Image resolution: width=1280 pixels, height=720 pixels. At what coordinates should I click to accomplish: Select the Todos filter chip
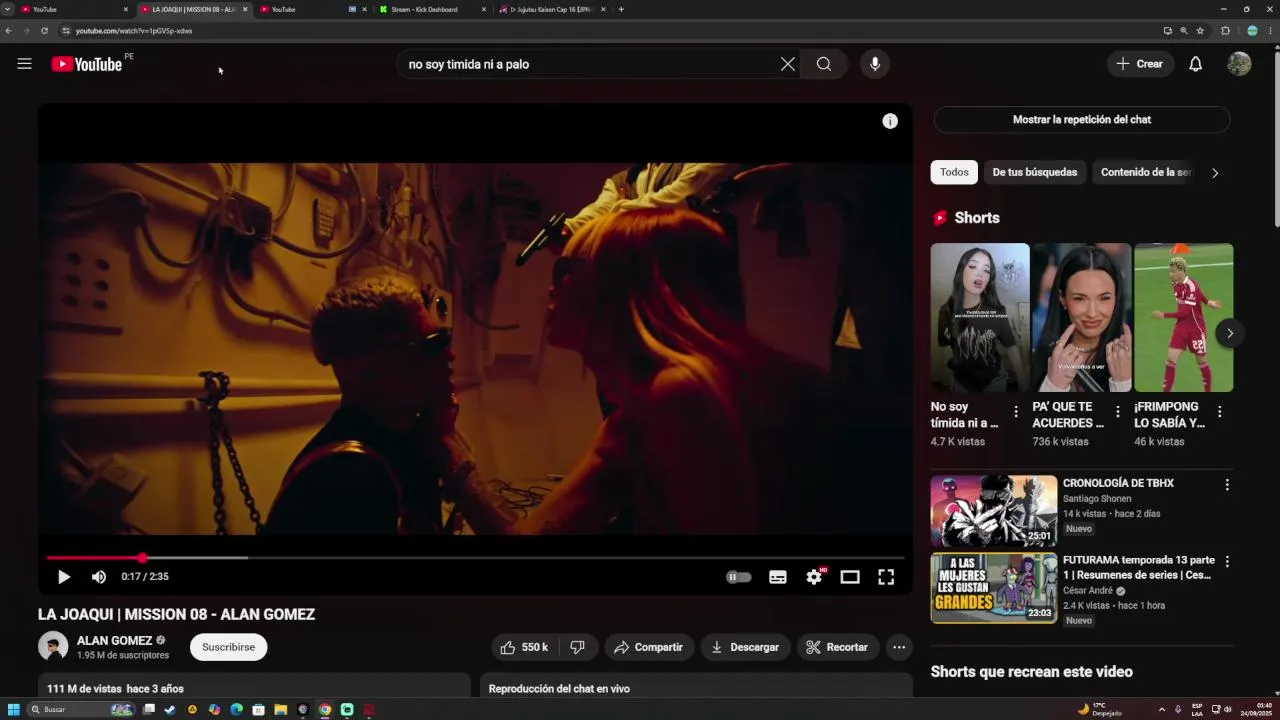pyautogui.click(x=954, y=172)
